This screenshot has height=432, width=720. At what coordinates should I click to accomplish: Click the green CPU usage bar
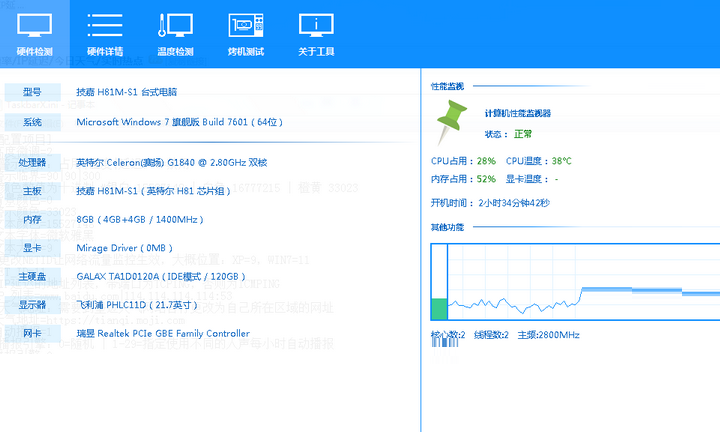(439, 310)
